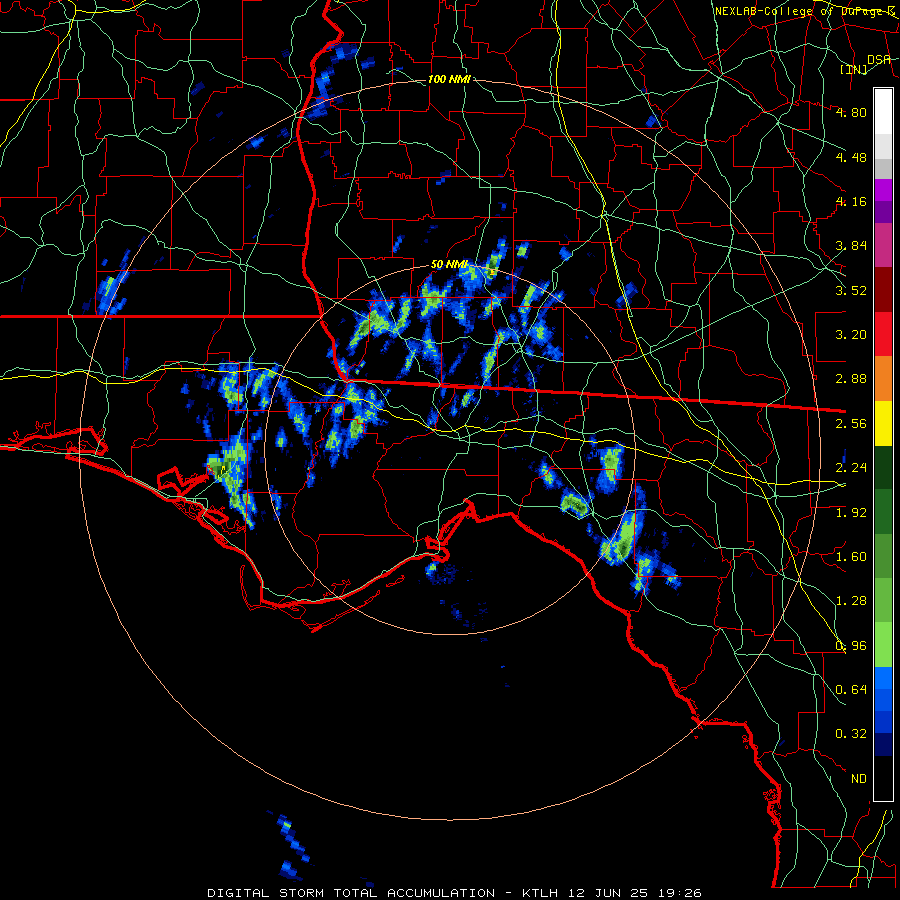The height and width of the screenshot is (900, 900).
Task: Click the DSA product label
Action: pyautogui.click(x=879, y=60)
